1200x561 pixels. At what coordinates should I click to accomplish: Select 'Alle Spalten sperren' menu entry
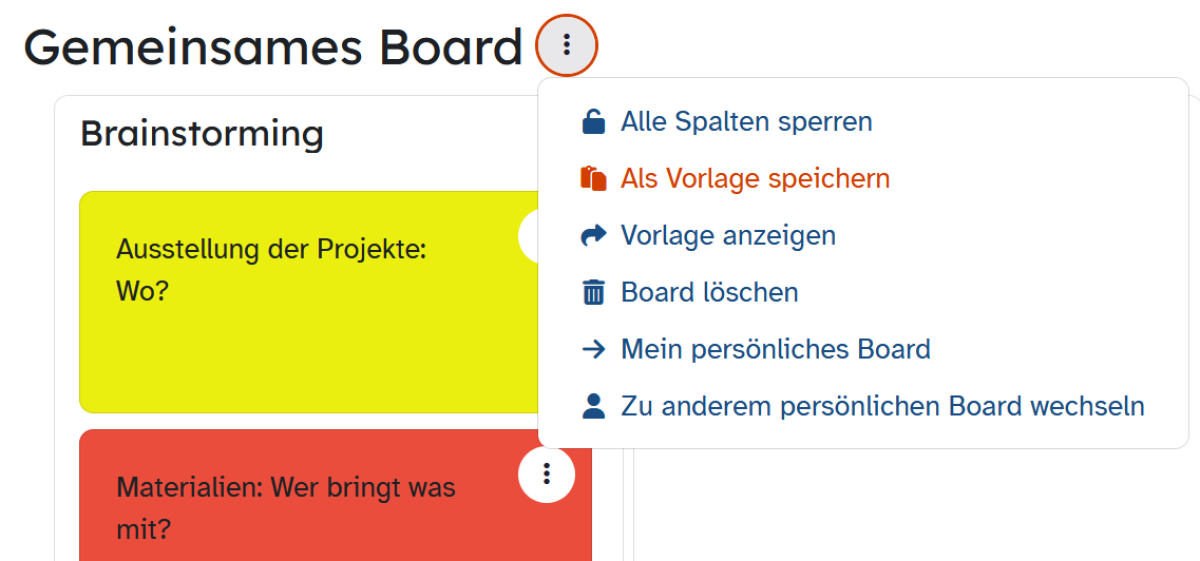click(746, 122)
